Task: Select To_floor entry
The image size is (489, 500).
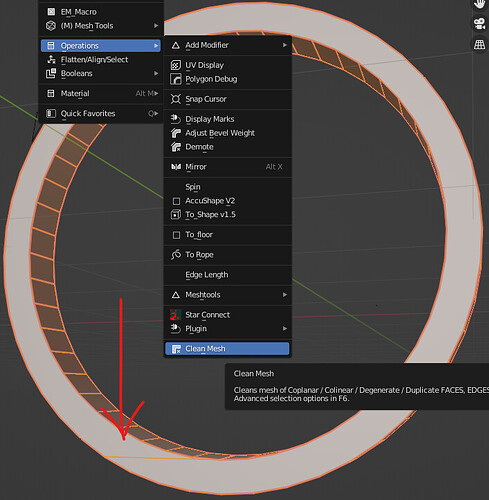Action: tap(227, 235)
